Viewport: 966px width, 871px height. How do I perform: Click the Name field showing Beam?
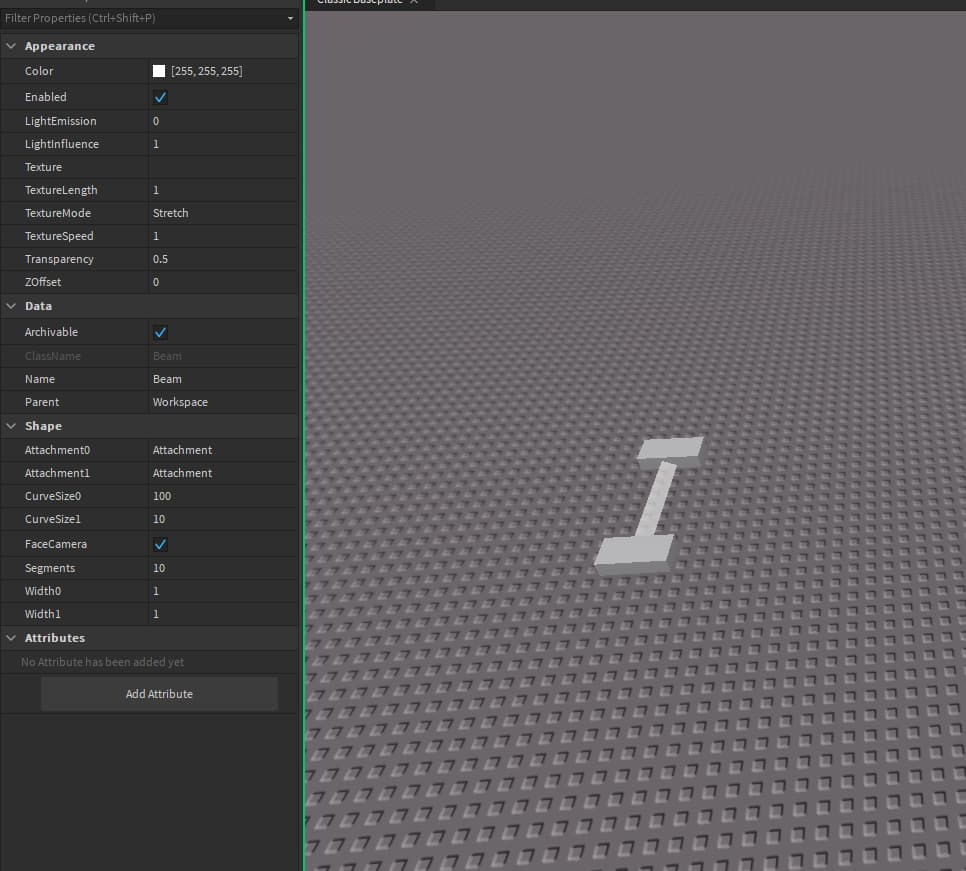pyautogui.click(x=222, y=379)
